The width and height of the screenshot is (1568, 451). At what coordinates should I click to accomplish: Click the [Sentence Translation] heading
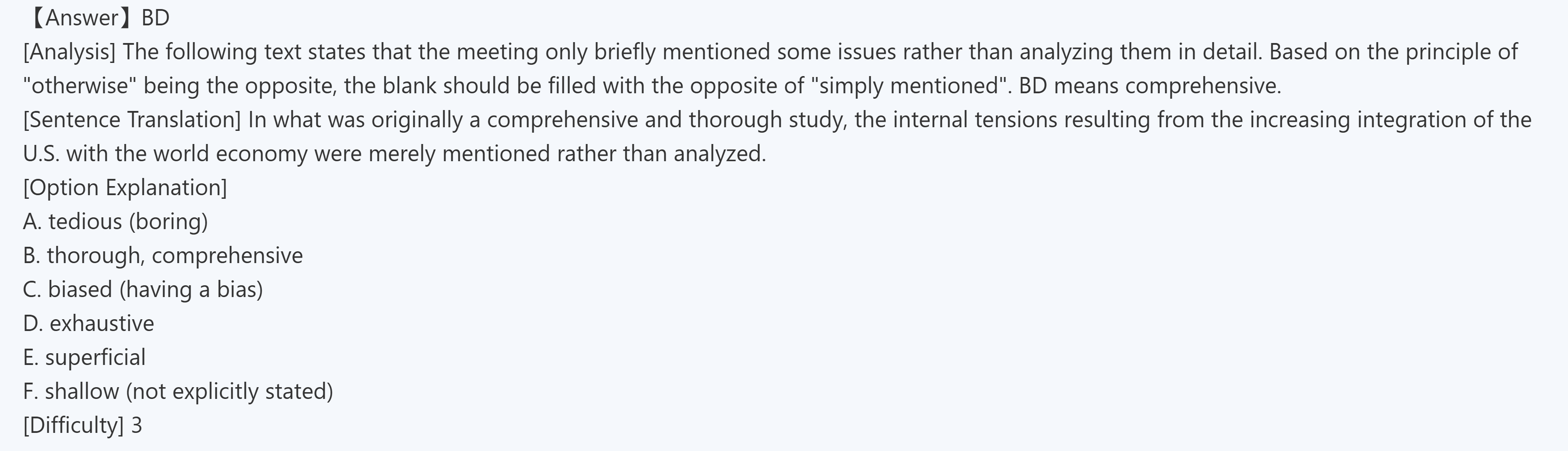tap(132, 119)
